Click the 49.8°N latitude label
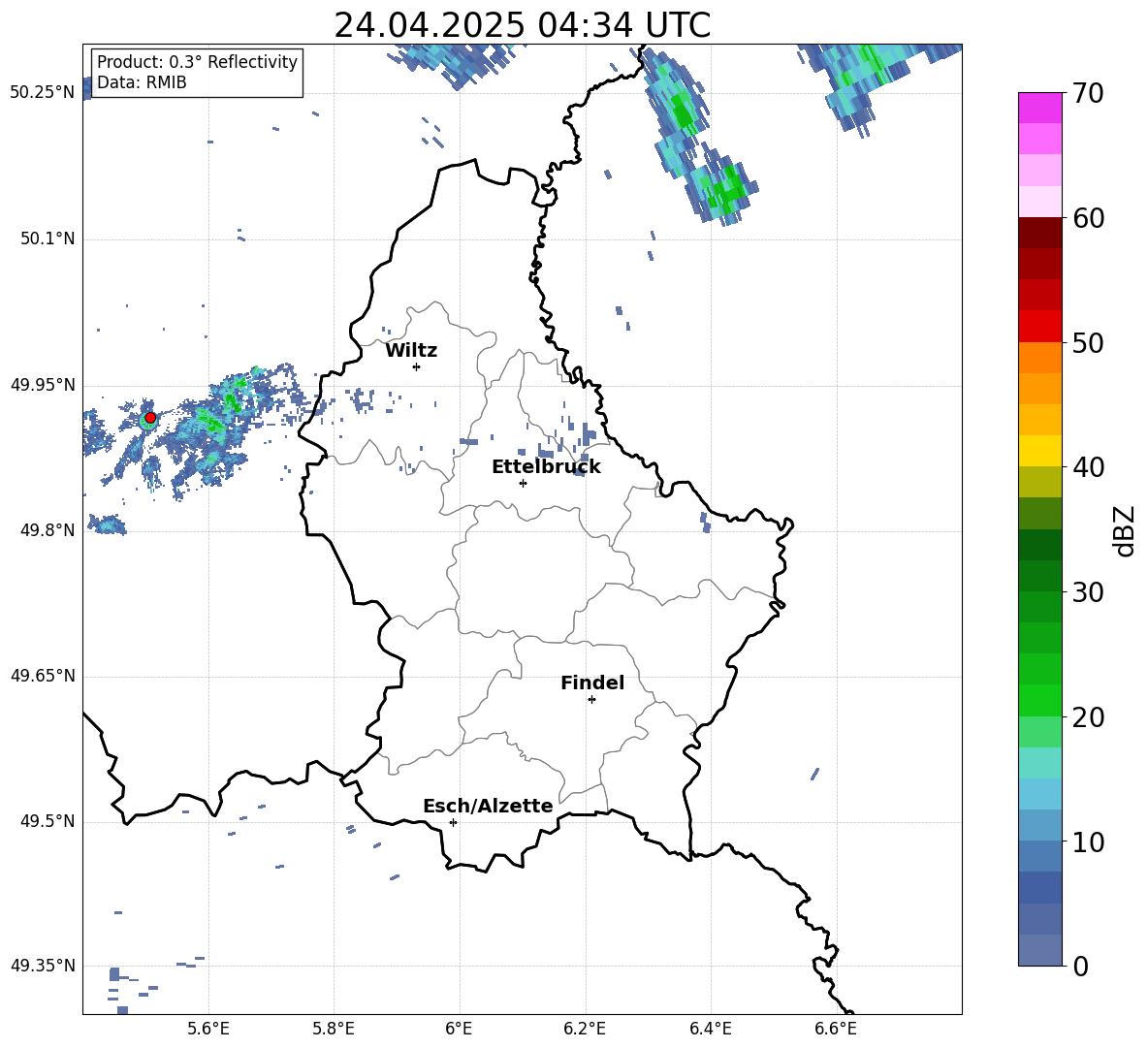The width and height of the screenshot is (1148, 1048). pyautogui.click(x=48, y=530)
